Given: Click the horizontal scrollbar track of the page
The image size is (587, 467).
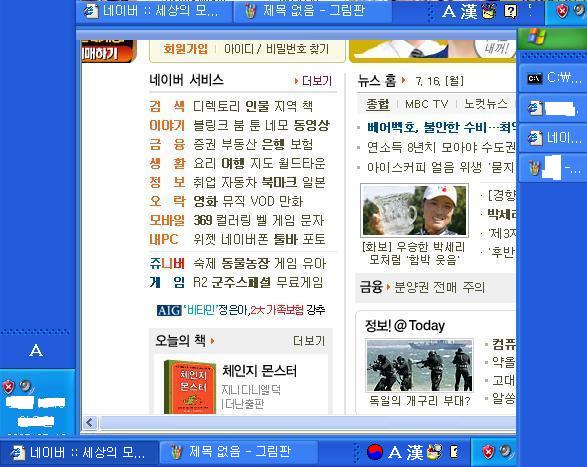Looking at the screenshot, I should coord(307,422).
